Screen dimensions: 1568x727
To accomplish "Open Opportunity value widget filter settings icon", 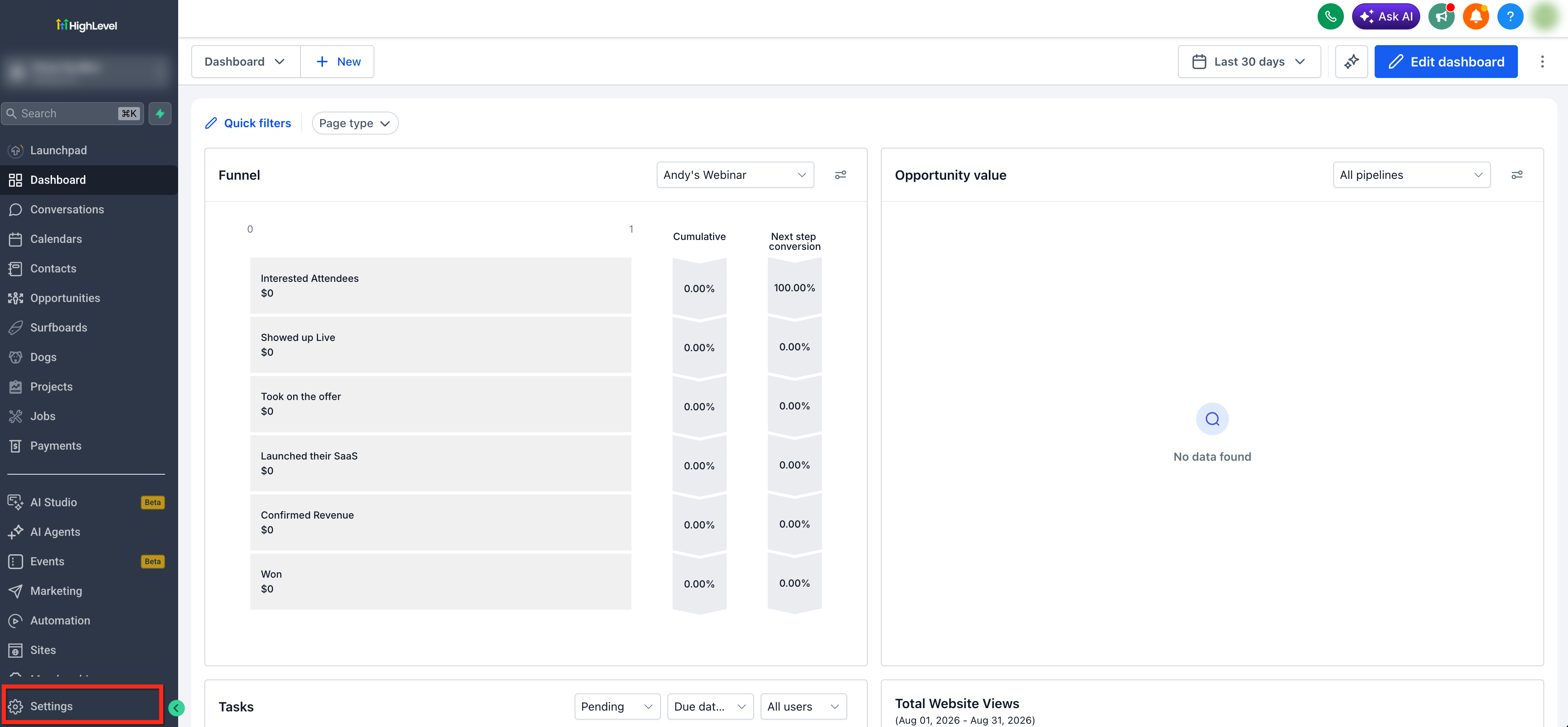I will pos(1517,175).
